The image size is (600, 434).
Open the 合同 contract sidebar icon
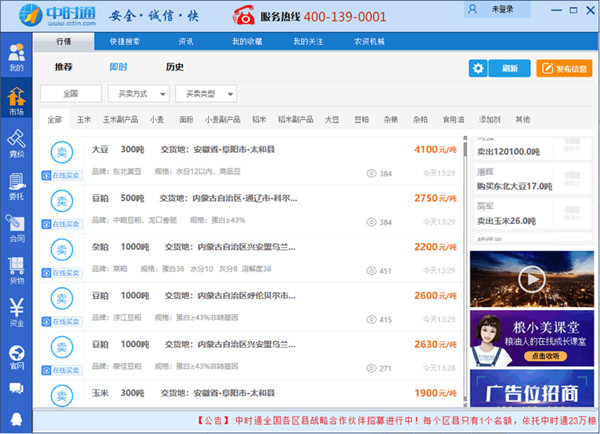[x=16, y=228]
